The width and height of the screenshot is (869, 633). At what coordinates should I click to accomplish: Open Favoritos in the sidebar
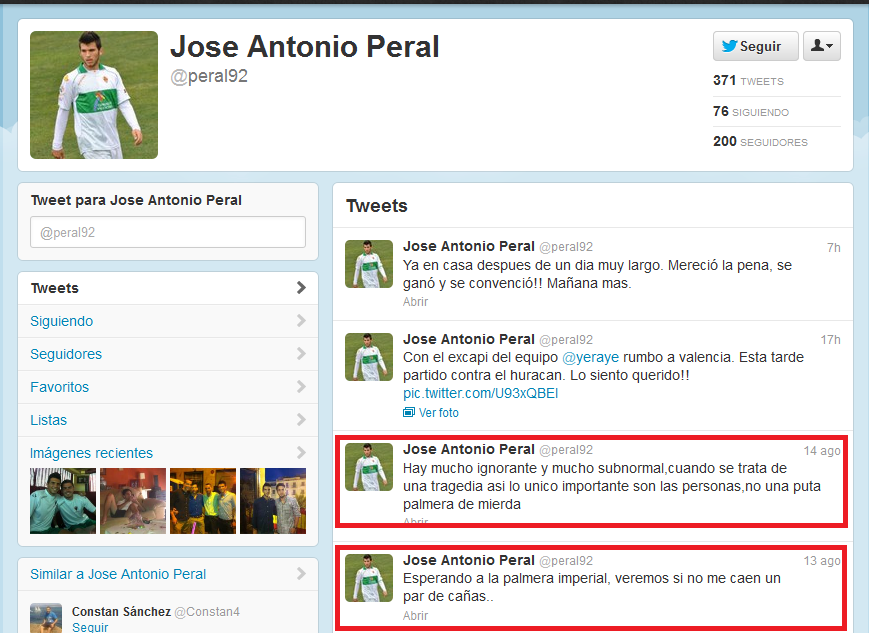tap(168, 387)
